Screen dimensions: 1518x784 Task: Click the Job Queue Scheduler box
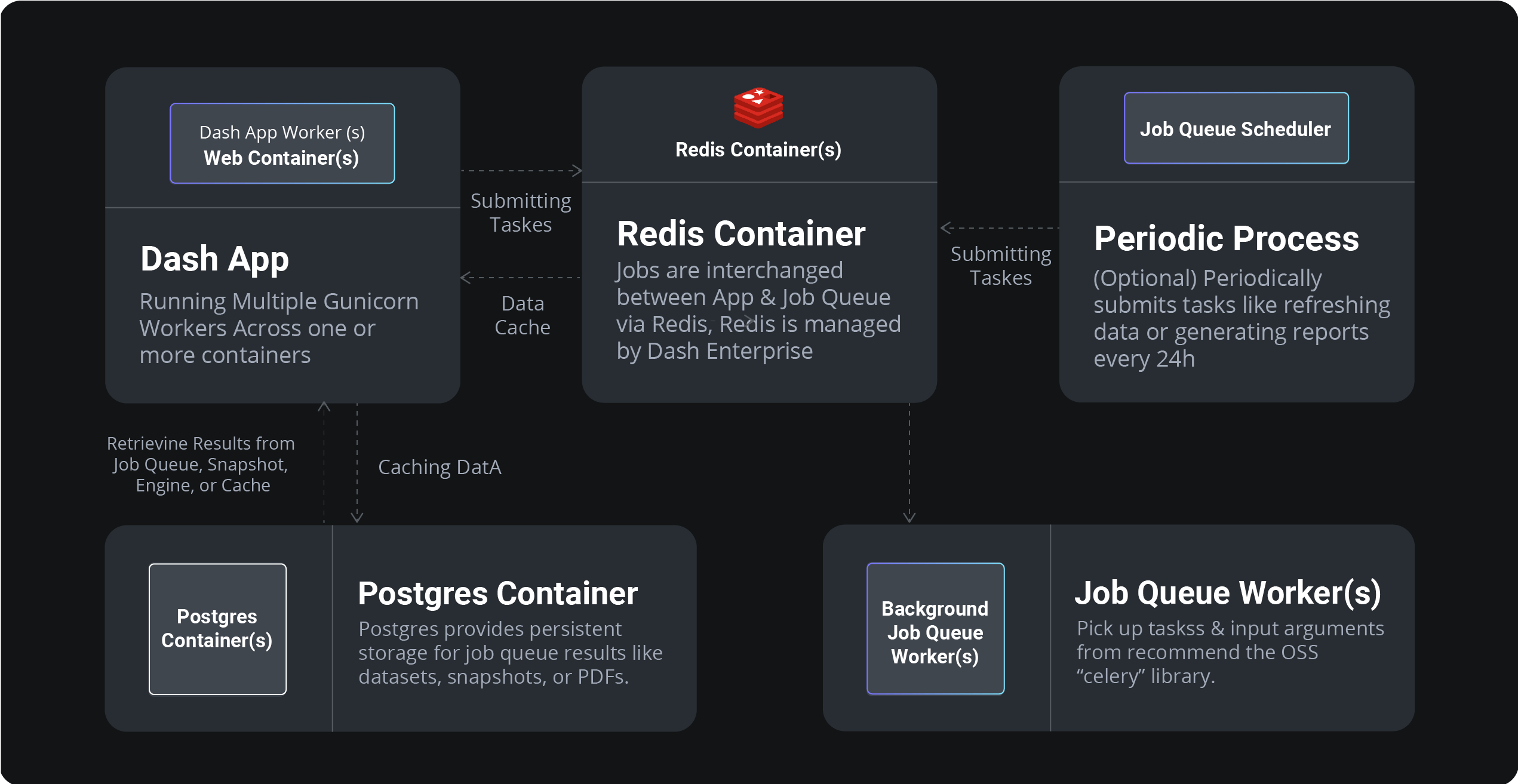pyautogui.click(x=1236, y=128)
